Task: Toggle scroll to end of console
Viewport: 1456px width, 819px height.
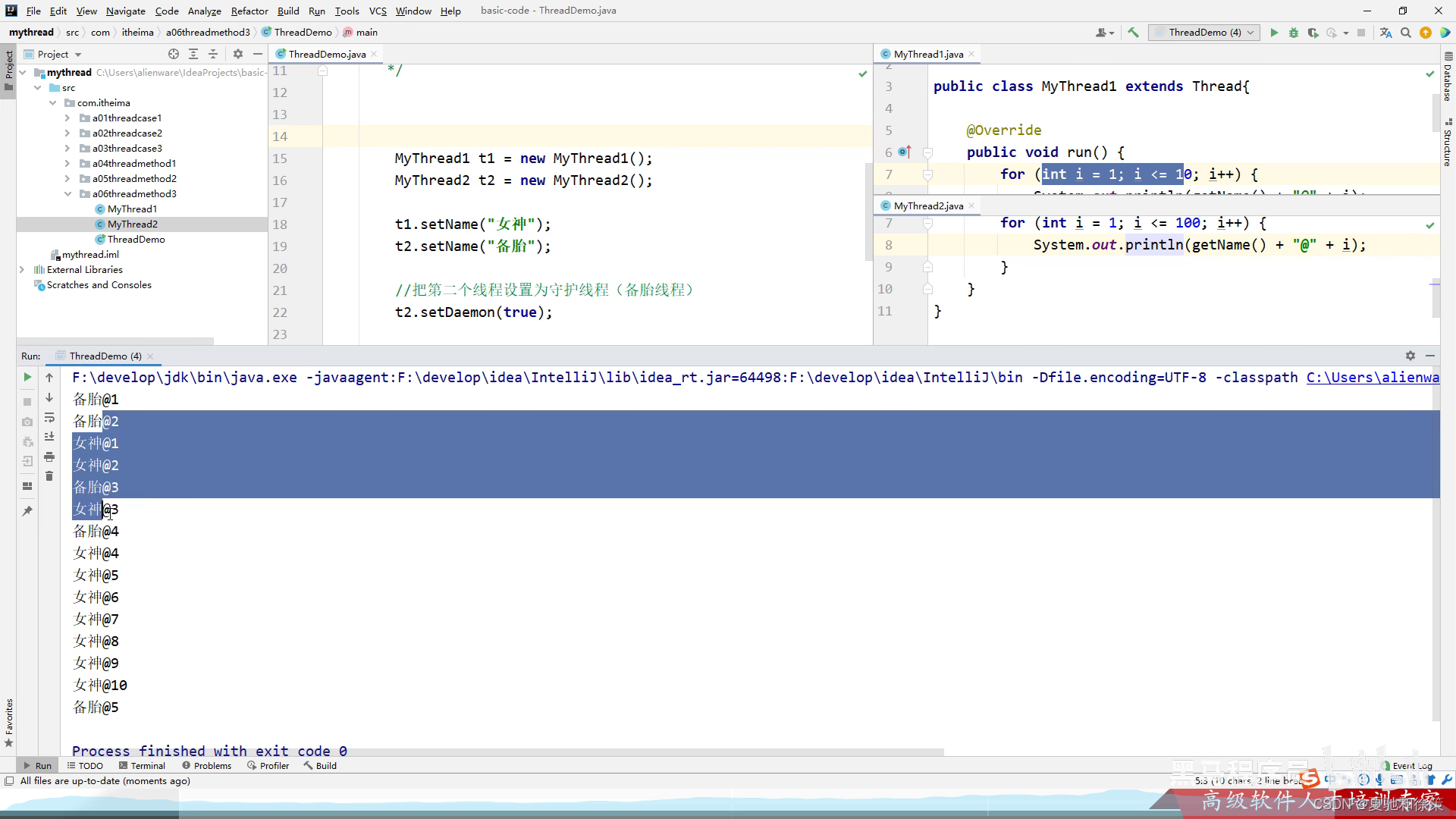Action: pos(49,437)
